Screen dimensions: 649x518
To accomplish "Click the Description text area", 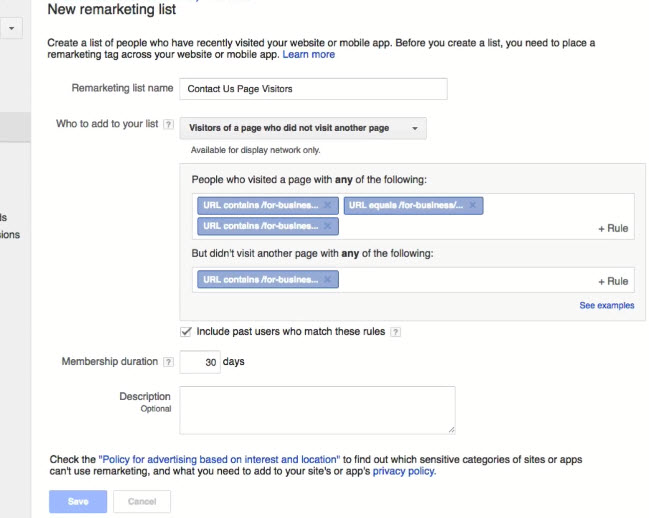I will [x=317, y=410].
